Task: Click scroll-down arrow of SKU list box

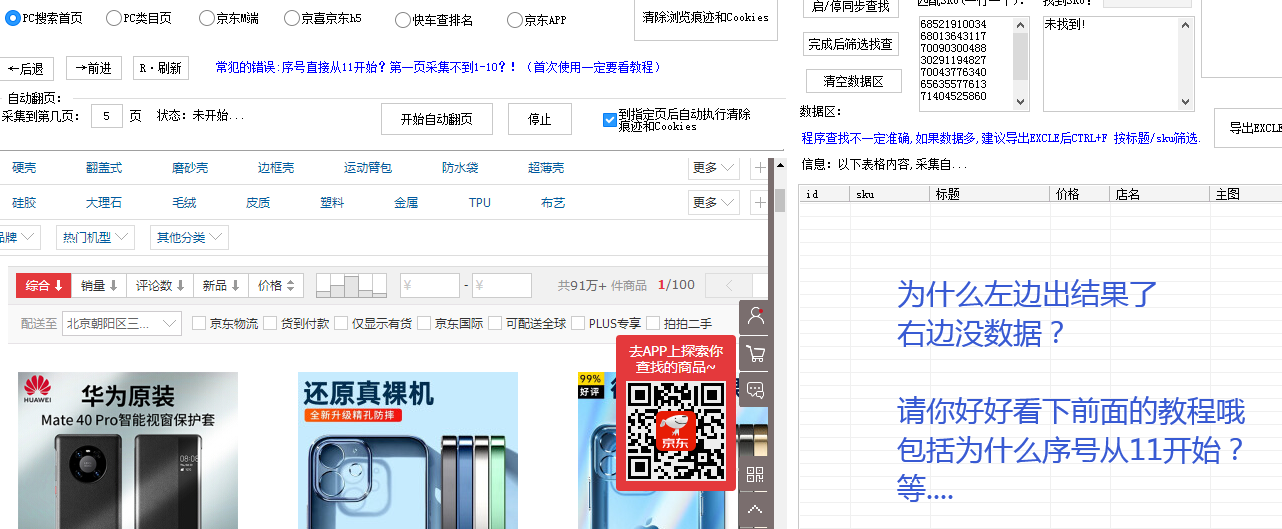Action: point(1021,102)
